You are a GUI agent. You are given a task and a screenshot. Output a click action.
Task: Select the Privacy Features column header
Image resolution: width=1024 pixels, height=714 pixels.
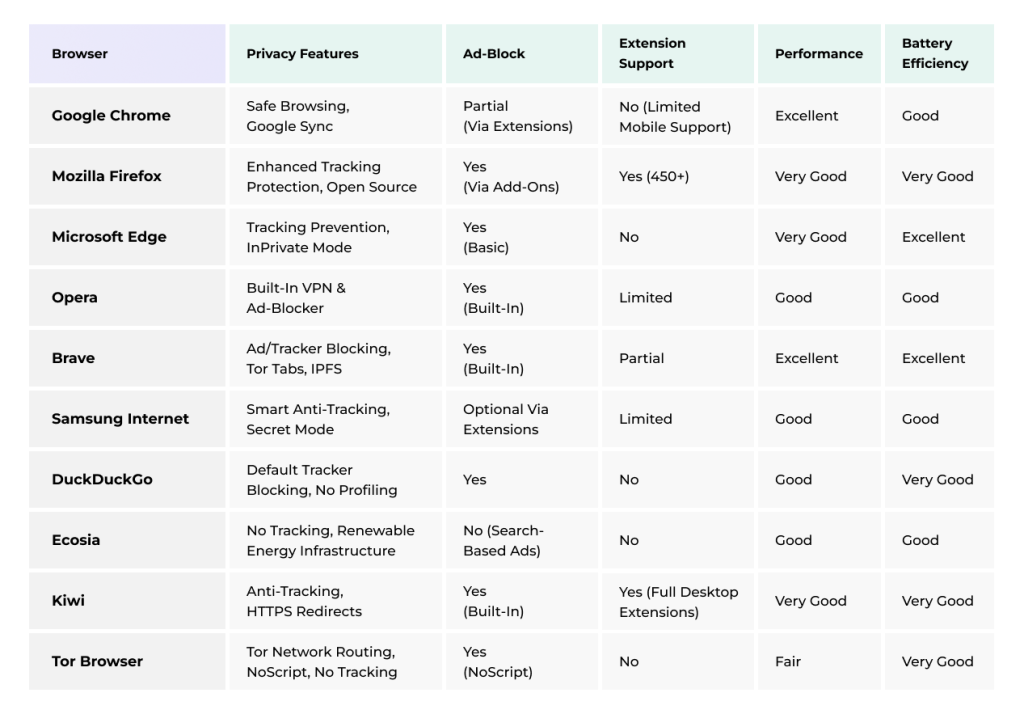click(302, 54)
